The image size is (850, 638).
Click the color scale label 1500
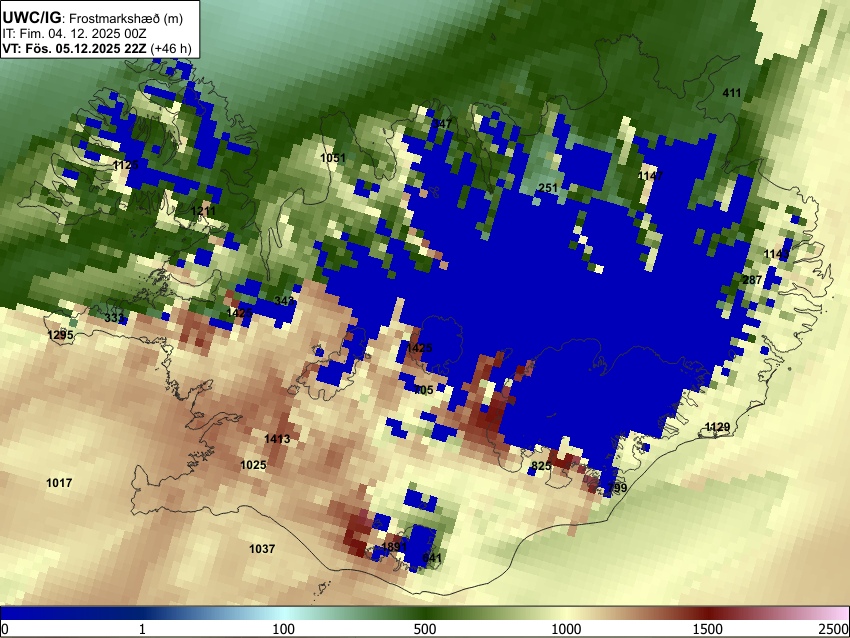[708, 629]
